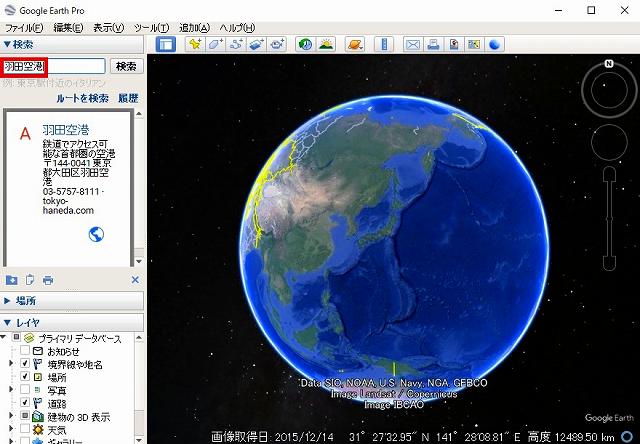The width and height of the screenshot is (640, 444).
Task: Copy search results to clipboard
Action: pyautogui.click(x=30, y=280)
